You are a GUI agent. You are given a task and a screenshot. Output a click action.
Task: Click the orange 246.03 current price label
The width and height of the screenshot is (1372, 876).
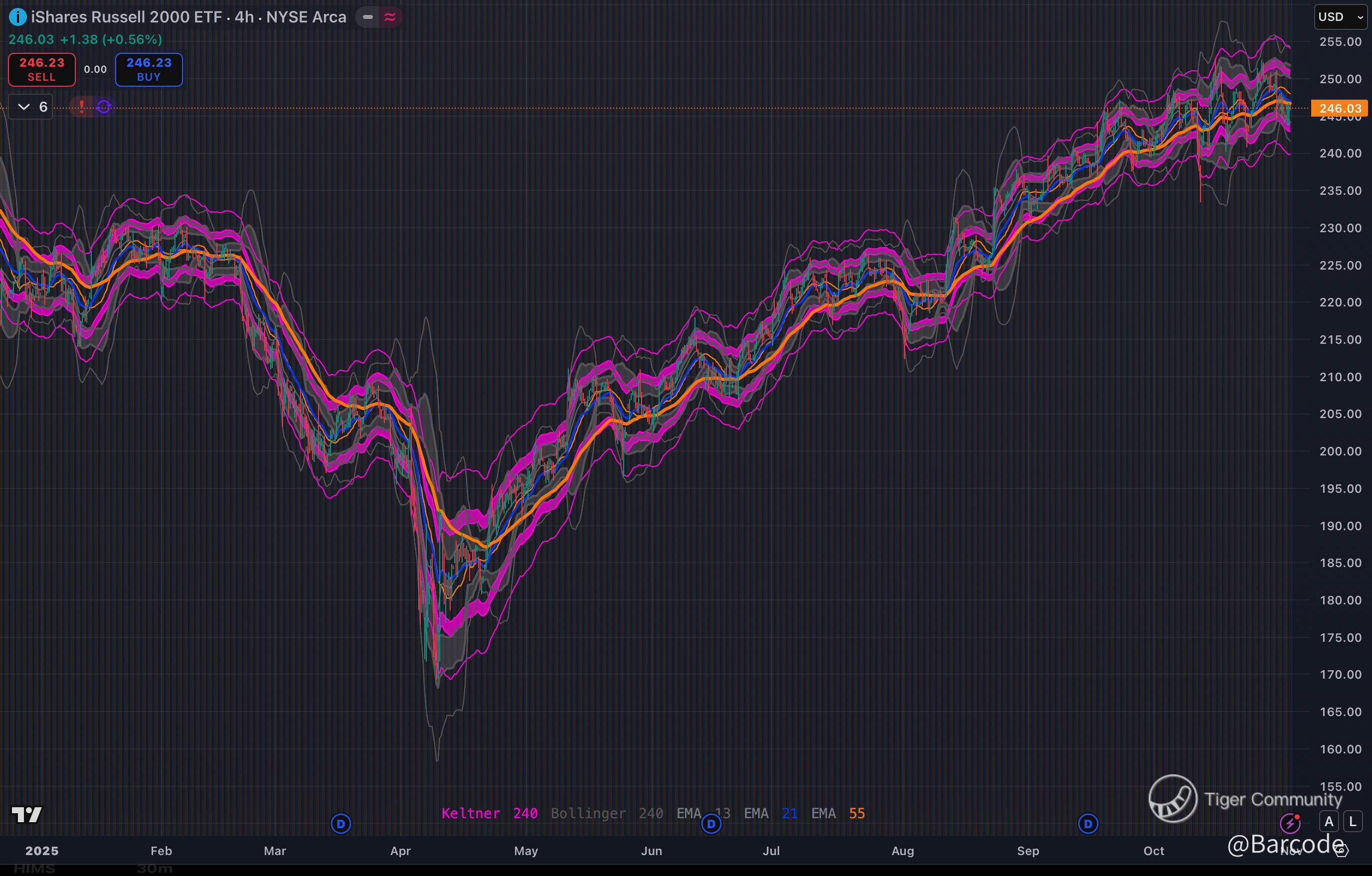tap(1340, 108)
